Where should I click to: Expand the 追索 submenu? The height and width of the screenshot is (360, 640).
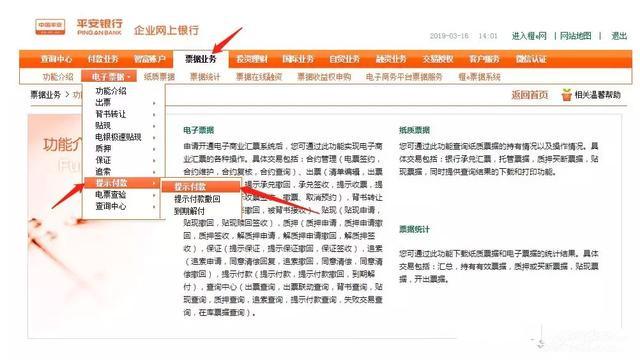click(x=124, y=171)
